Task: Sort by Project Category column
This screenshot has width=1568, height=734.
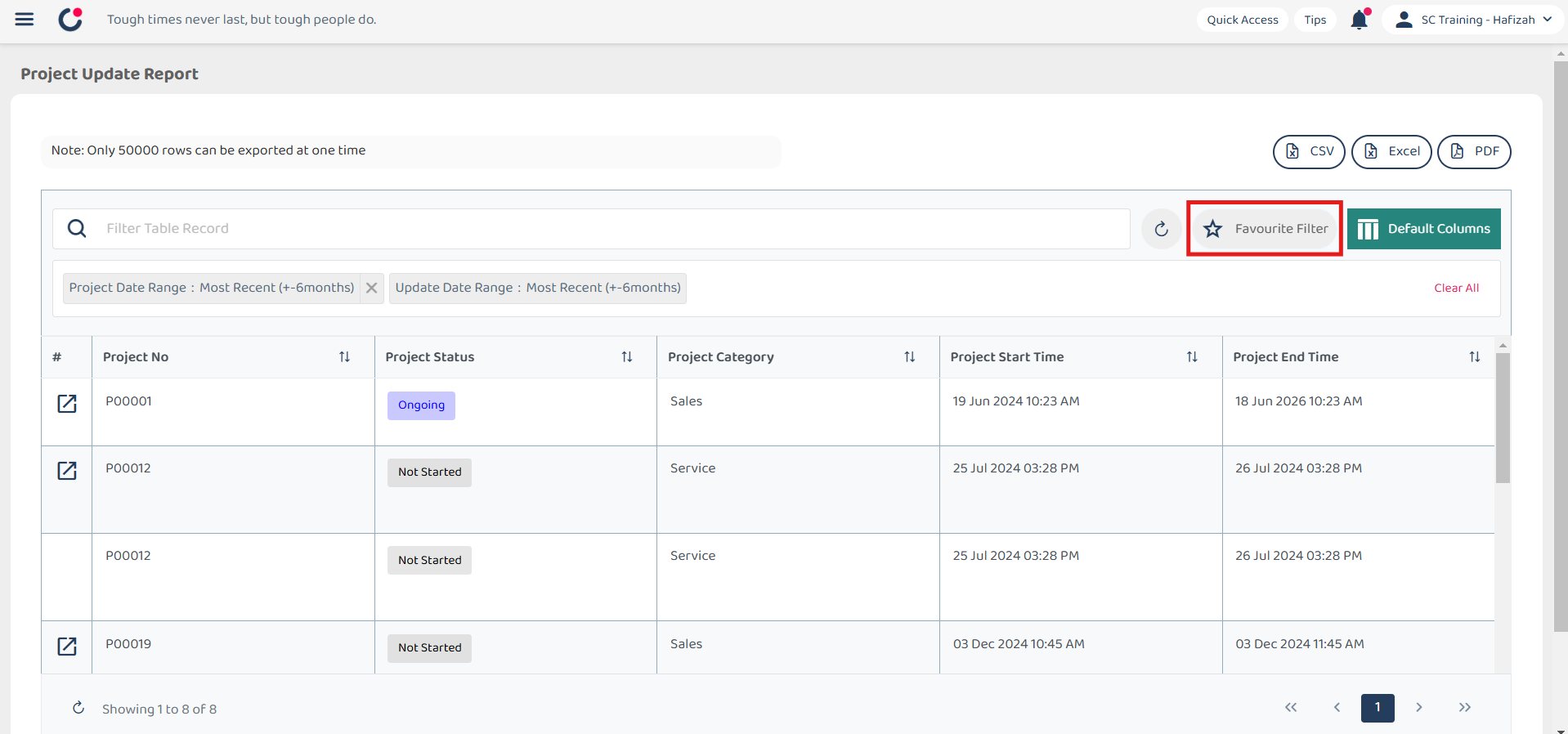Action: pyautogui.click(x=909, y=357)
